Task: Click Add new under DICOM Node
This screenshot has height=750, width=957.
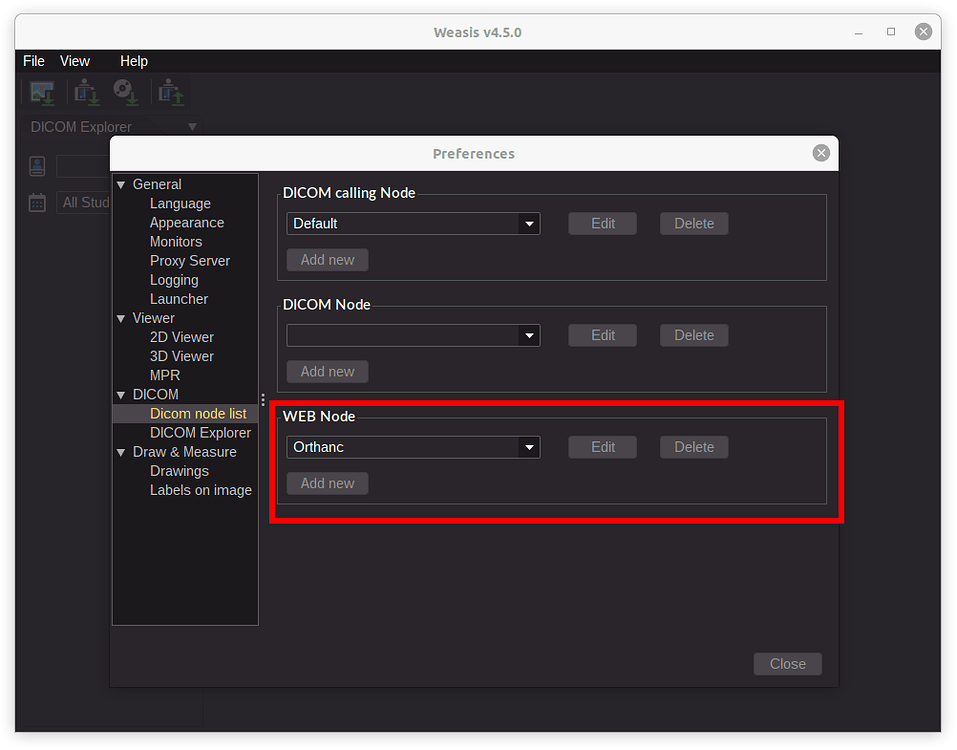Action: 327,371
